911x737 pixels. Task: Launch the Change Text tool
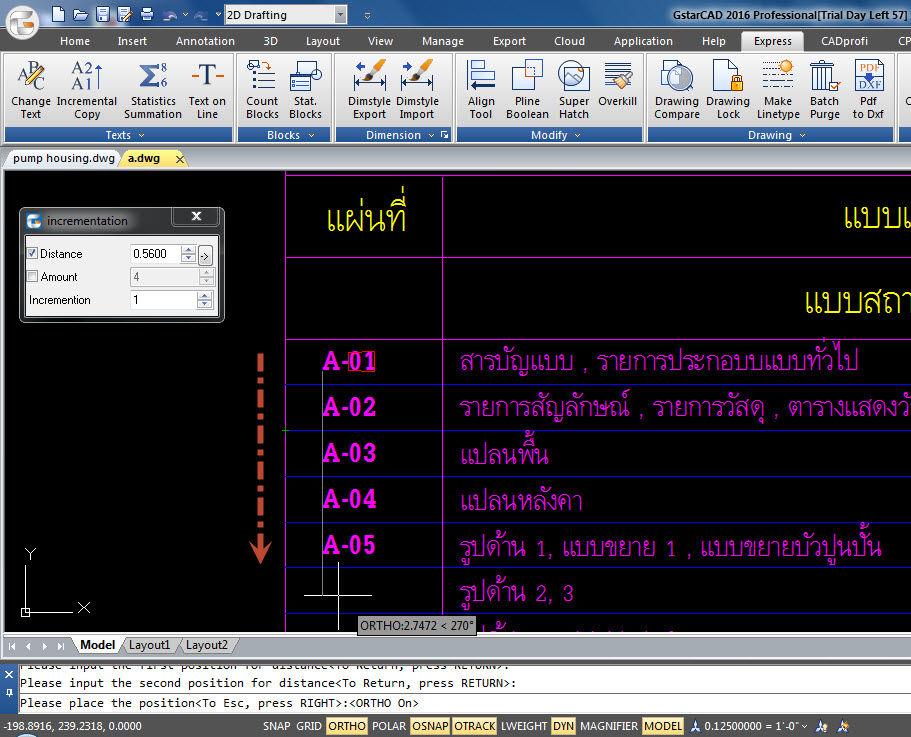pyautogui.click(x=31, y=90)
